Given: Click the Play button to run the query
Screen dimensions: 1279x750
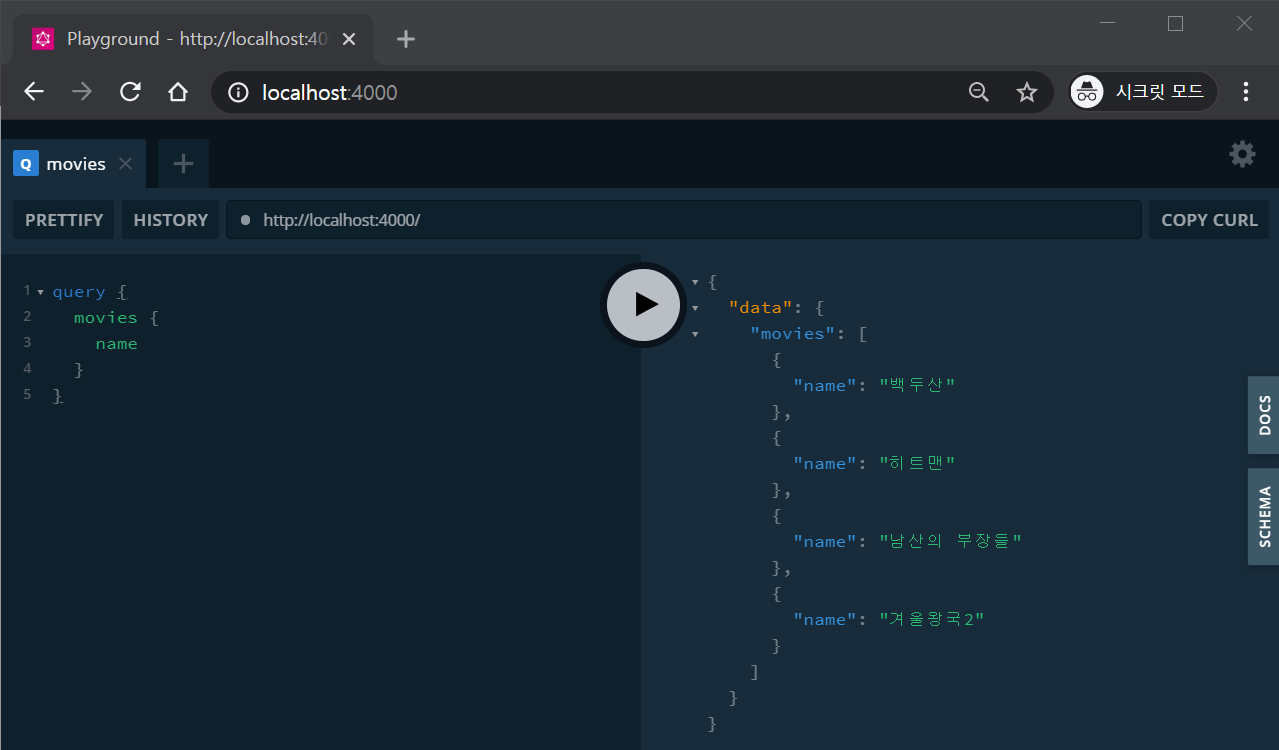Looking at the screenshot, I should [x=643, y=304].
